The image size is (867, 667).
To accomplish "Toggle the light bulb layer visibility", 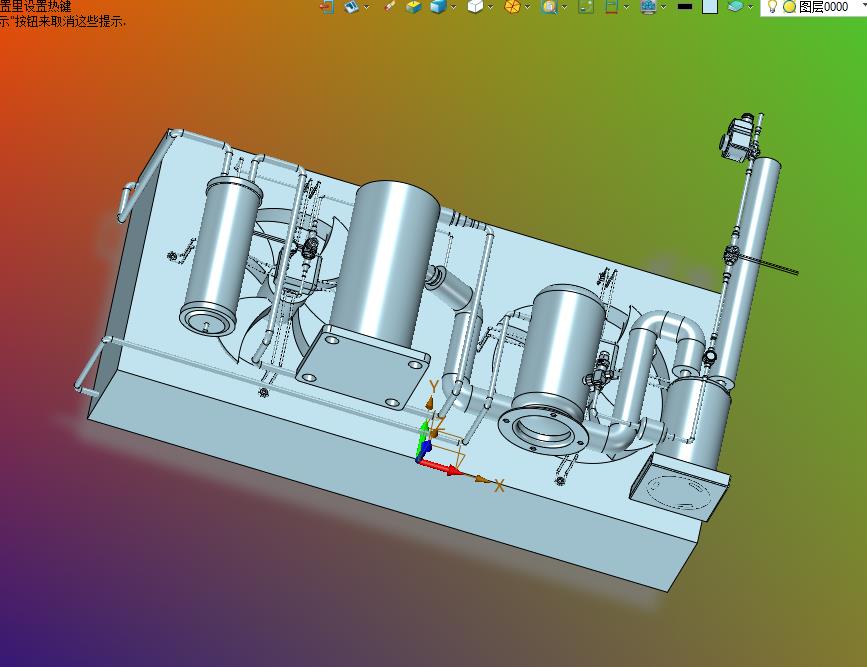I will pos(772,7).
